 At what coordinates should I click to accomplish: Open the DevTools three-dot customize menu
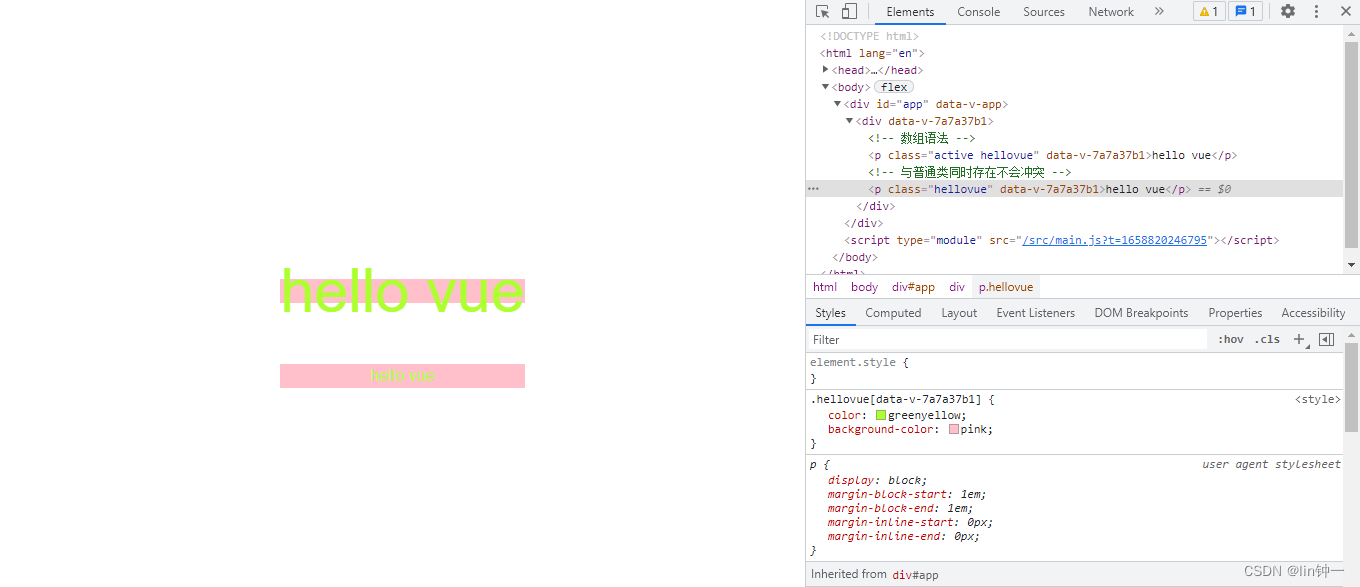[1316, 12]
